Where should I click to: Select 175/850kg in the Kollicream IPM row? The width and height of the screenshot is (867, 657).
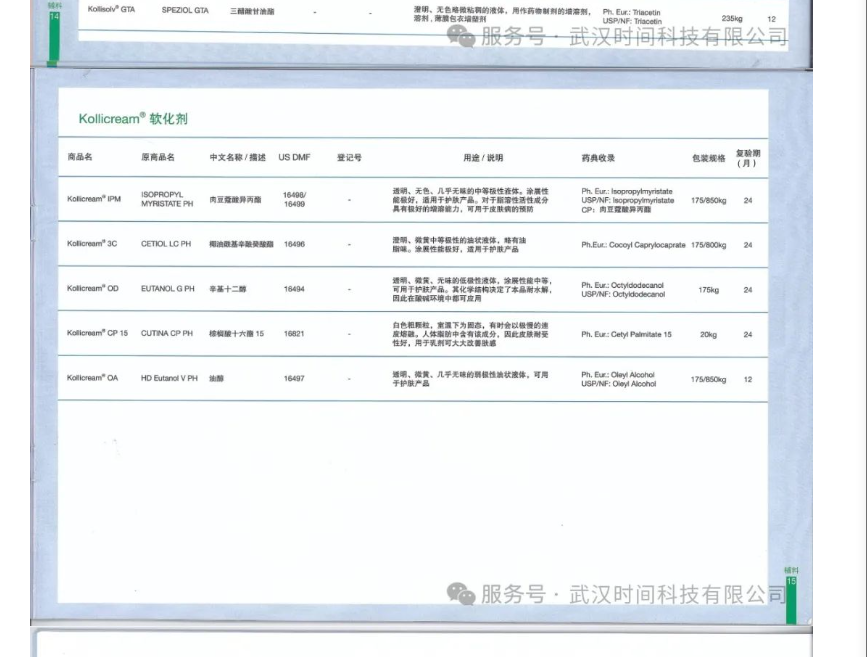point(708,201)
